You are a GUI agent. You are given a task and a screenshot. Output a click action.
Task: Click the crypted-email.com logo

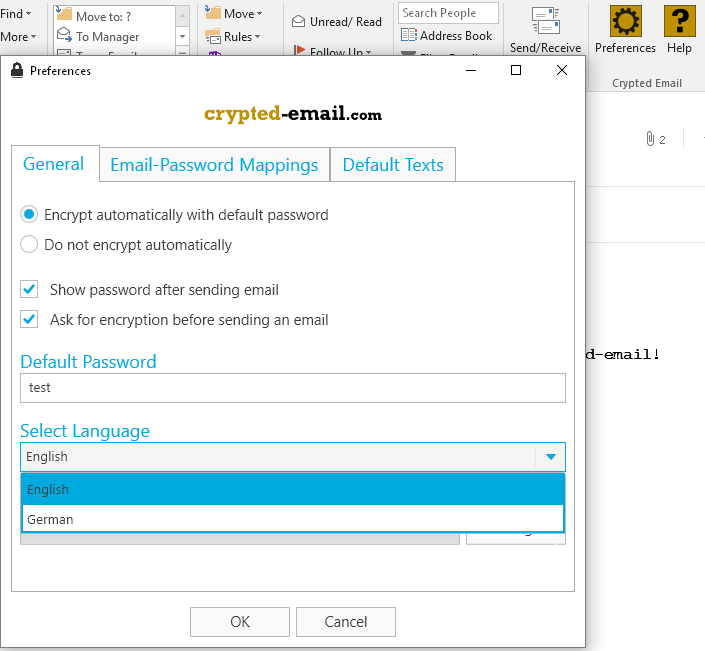pos(293,114)
